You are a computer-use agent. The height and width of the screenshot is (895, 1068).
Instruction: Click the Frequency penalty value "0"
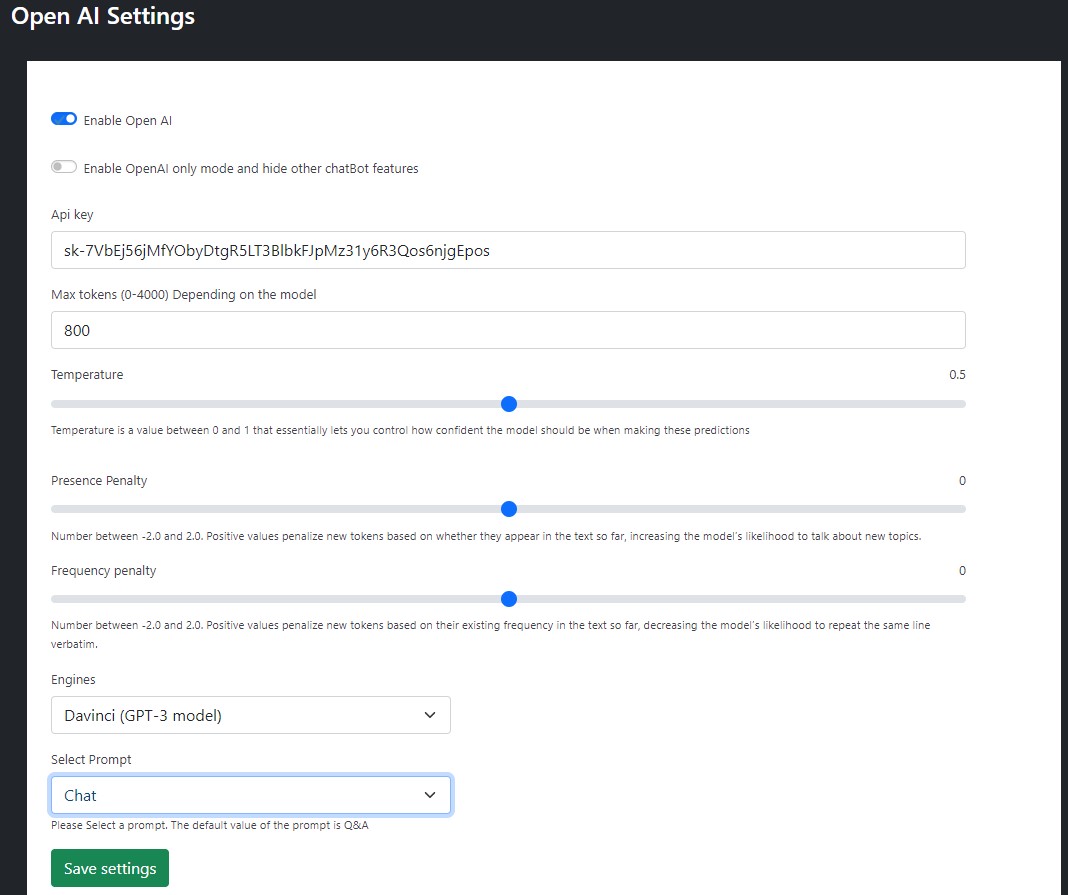point(962,571)
